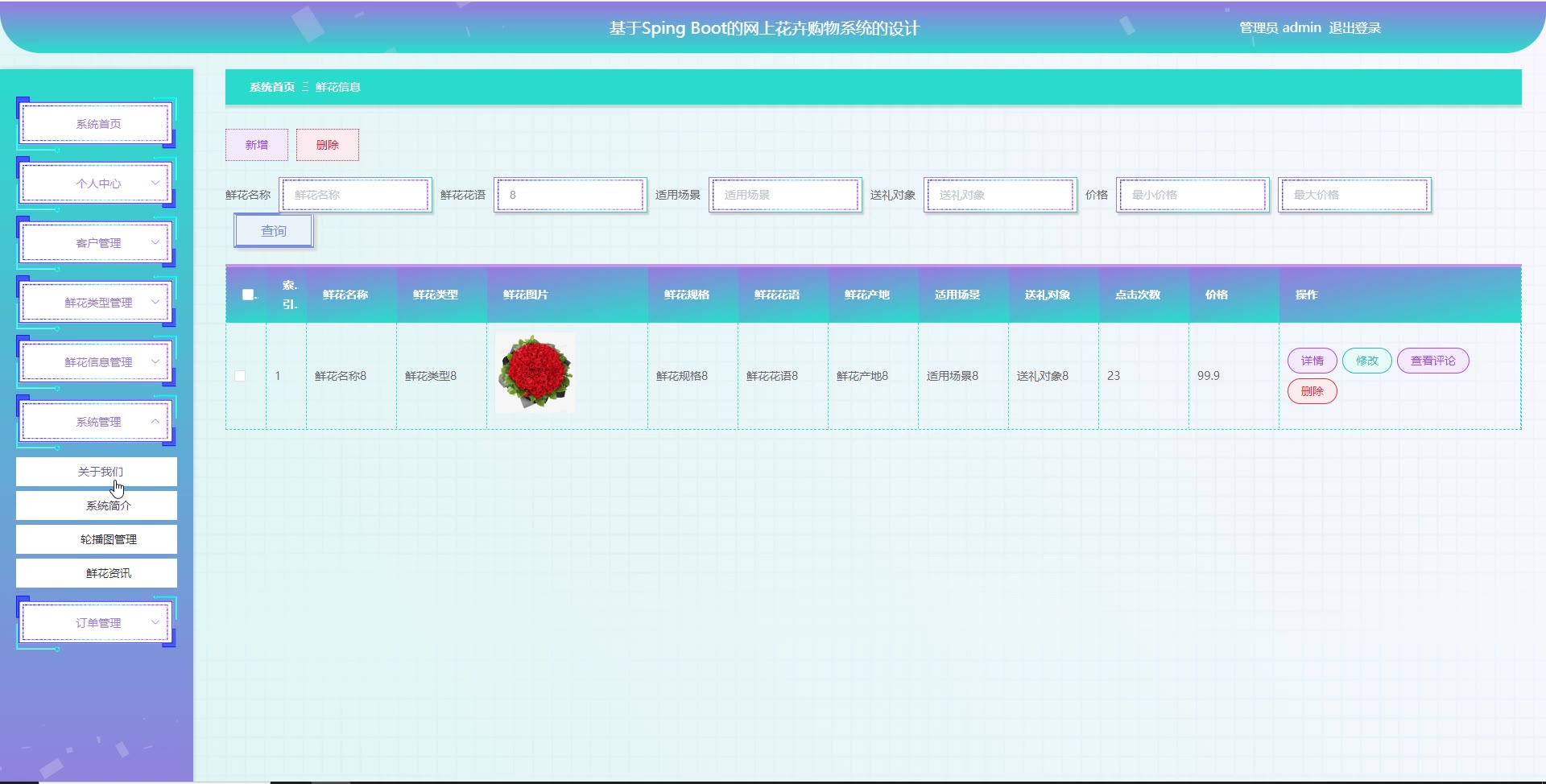This screenshot has height=784, width=1546.
Task: Open the 鲜花资讯 submenu item
Action: 97,573
